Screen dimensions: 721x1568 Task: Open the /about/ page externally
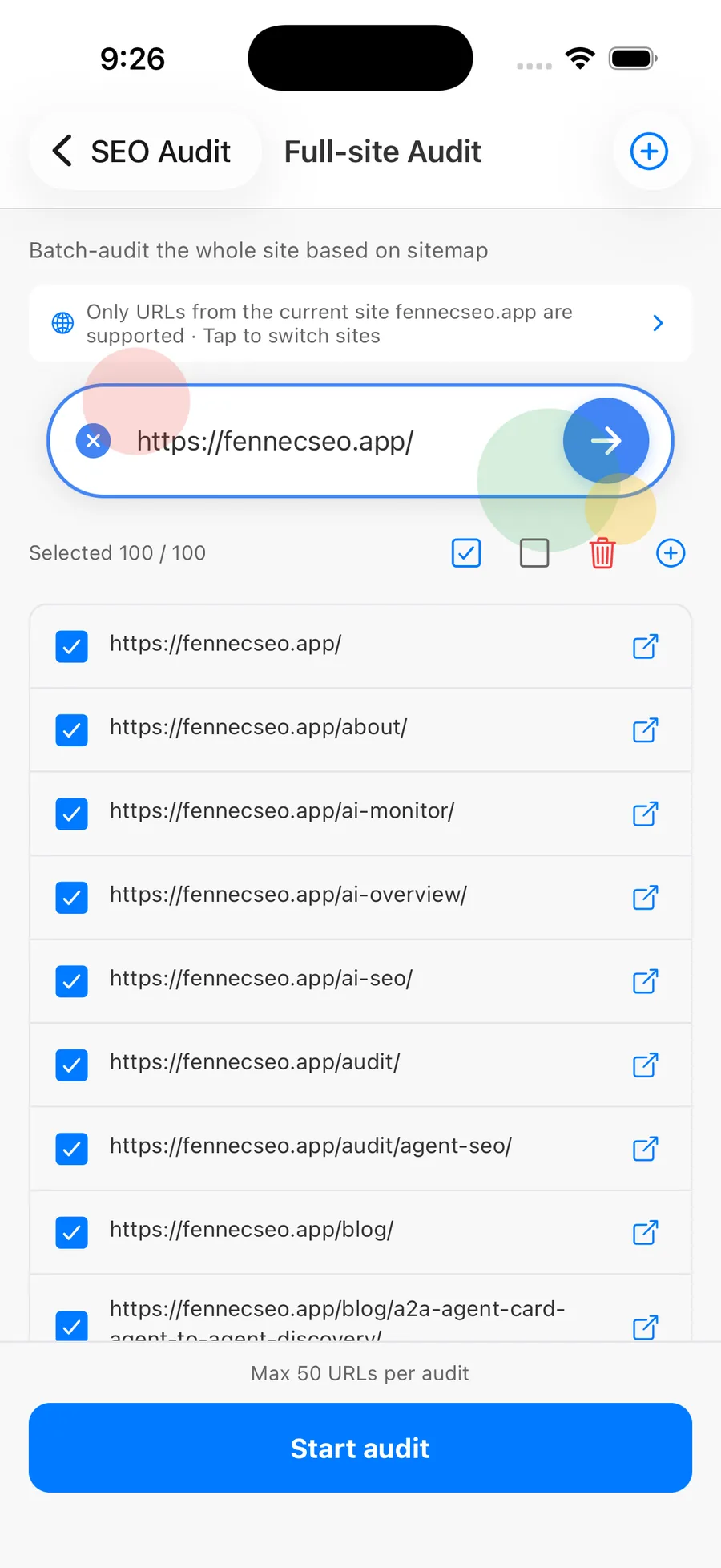coord(646,730)
